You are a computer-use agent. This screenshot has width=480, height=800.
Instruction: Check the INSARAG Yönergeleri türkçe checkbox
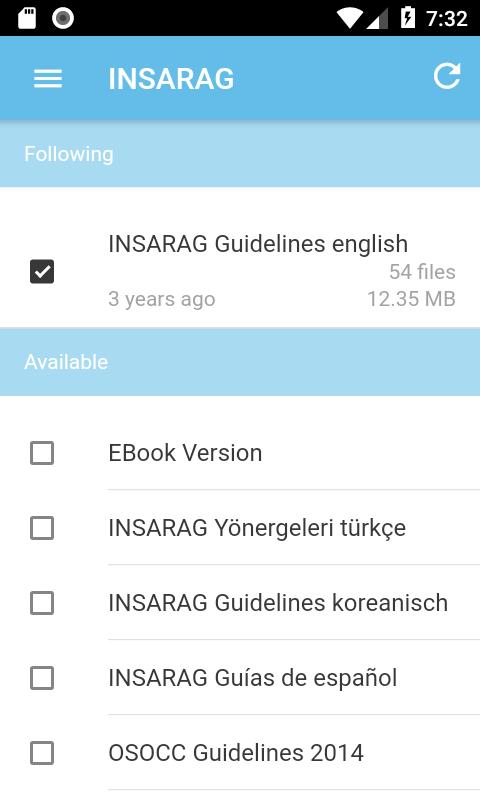[42, 528]
